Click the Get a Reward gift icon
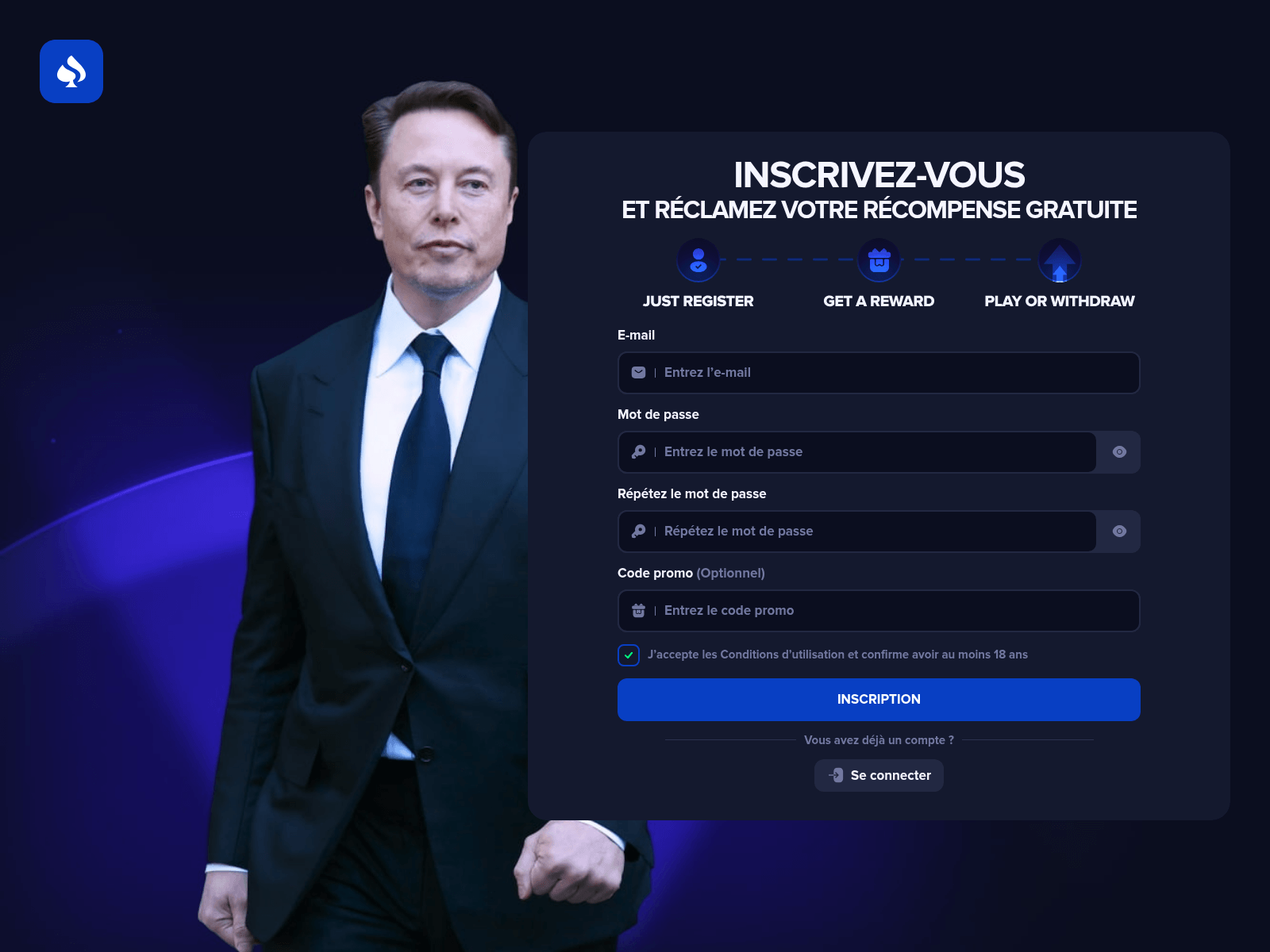Viewport: 1270px width, 952px height. [879, 260]
